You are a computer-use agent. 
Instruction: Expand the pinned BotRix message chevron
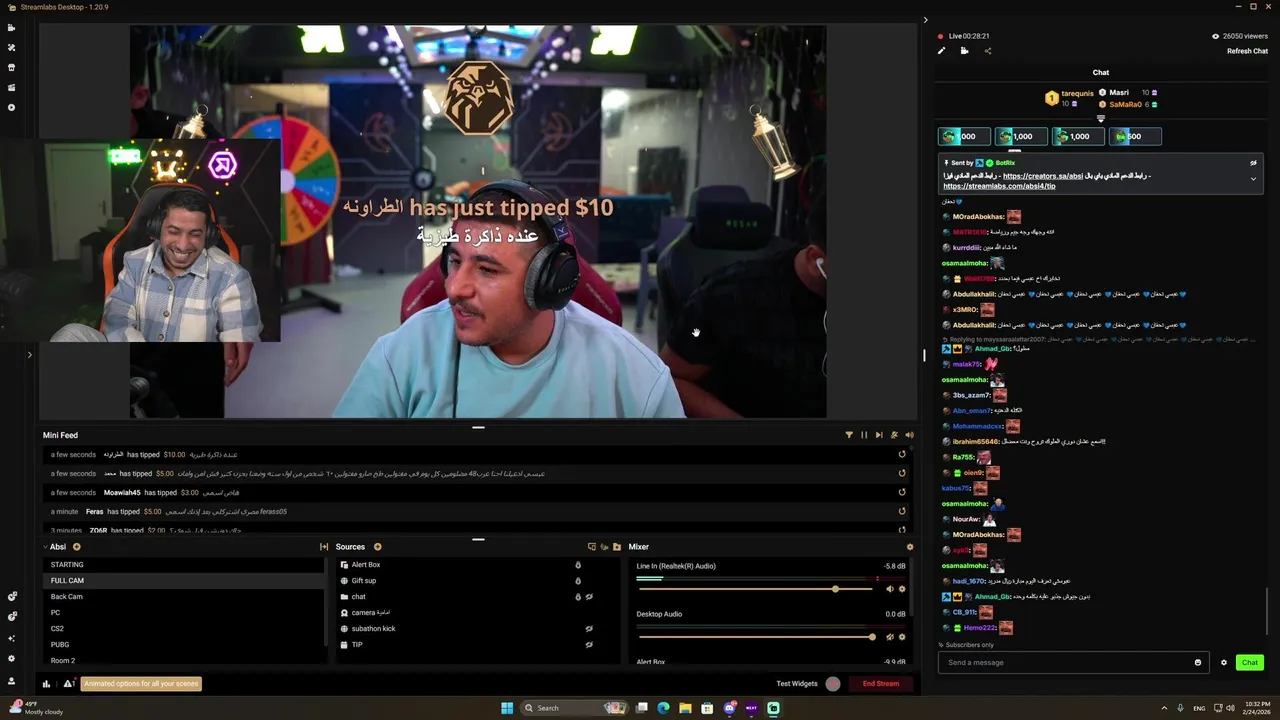click(1253, 179)
